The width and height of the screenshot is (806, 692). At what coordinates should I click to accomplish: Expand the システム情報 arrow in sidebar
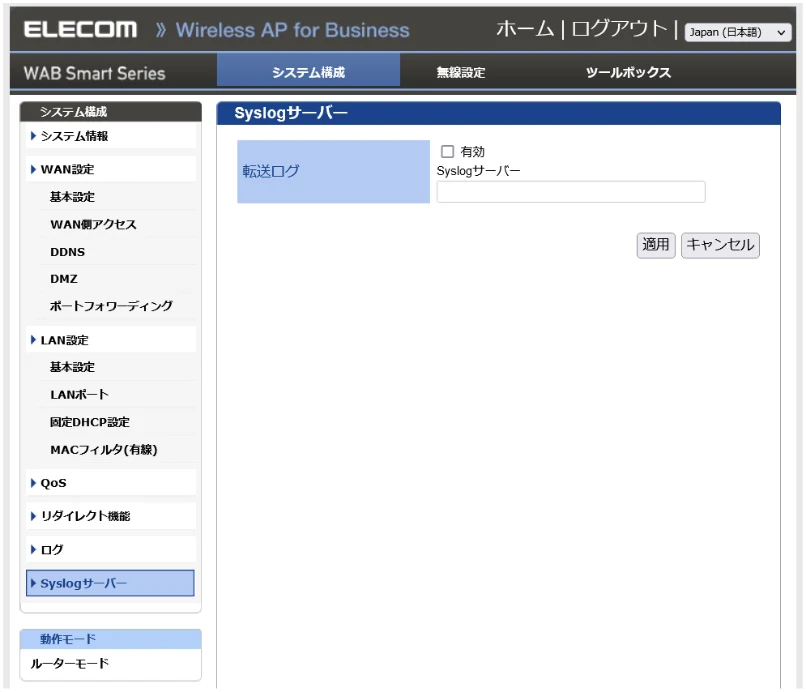[33, 136]
